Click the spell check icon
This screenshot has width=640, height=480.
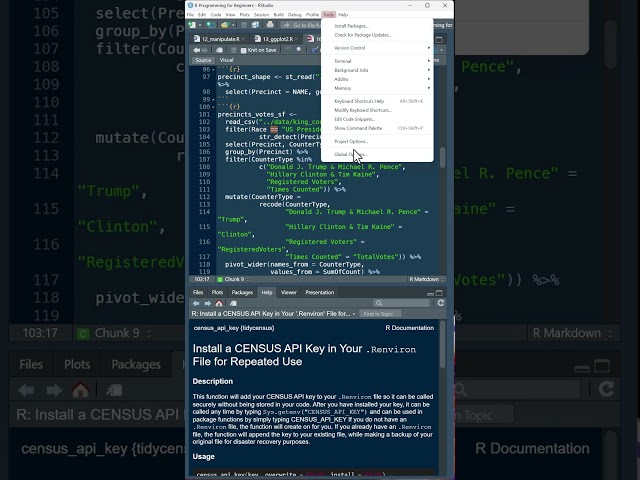(x=288, y=50)
